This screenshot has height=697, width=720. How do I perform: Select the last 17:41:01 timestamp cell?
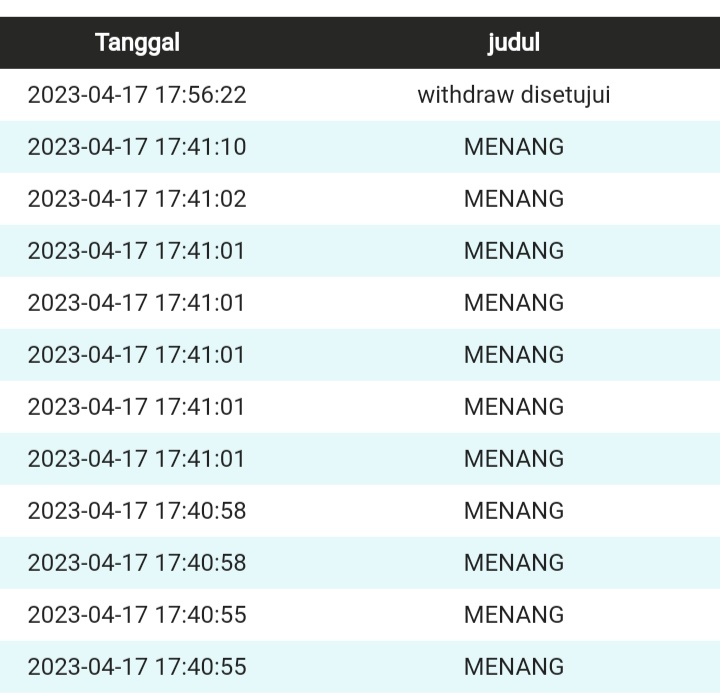coord(137,459)
